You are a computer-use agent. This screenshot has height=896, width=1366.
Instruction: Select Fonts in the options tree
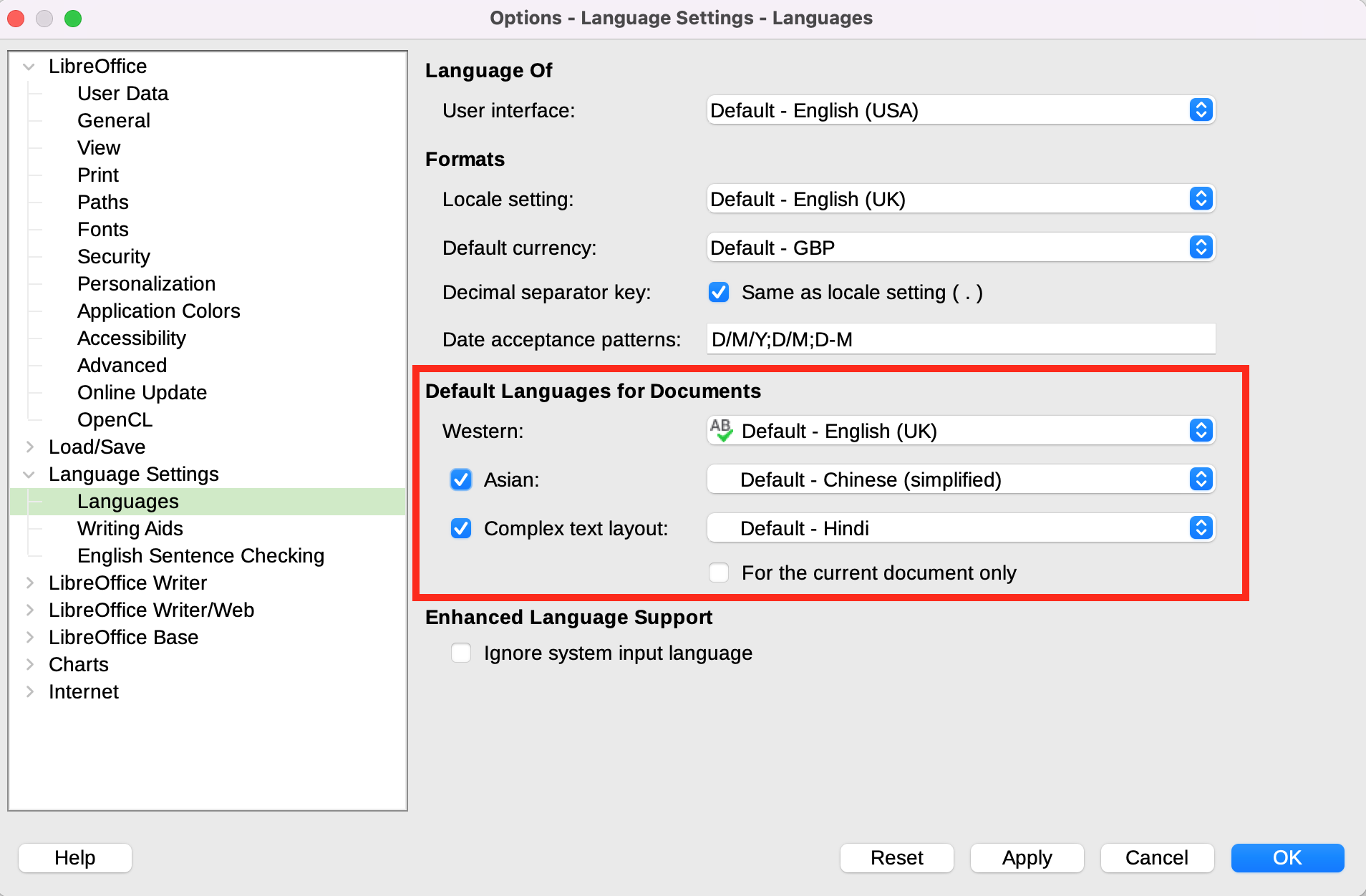pos(103,229)
